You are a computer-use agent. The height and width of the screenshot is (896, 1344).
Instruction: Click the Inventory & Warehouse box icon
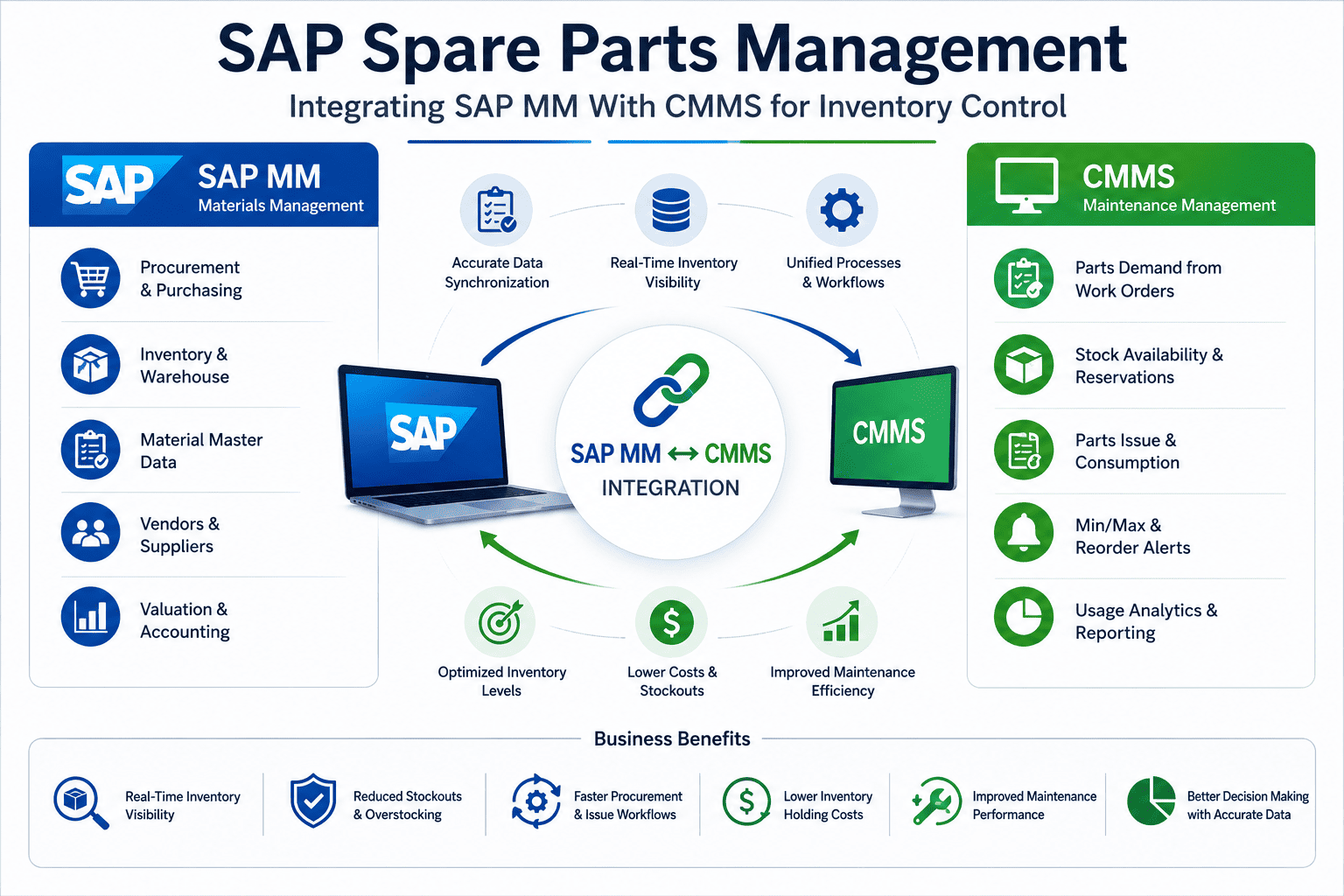90,364
